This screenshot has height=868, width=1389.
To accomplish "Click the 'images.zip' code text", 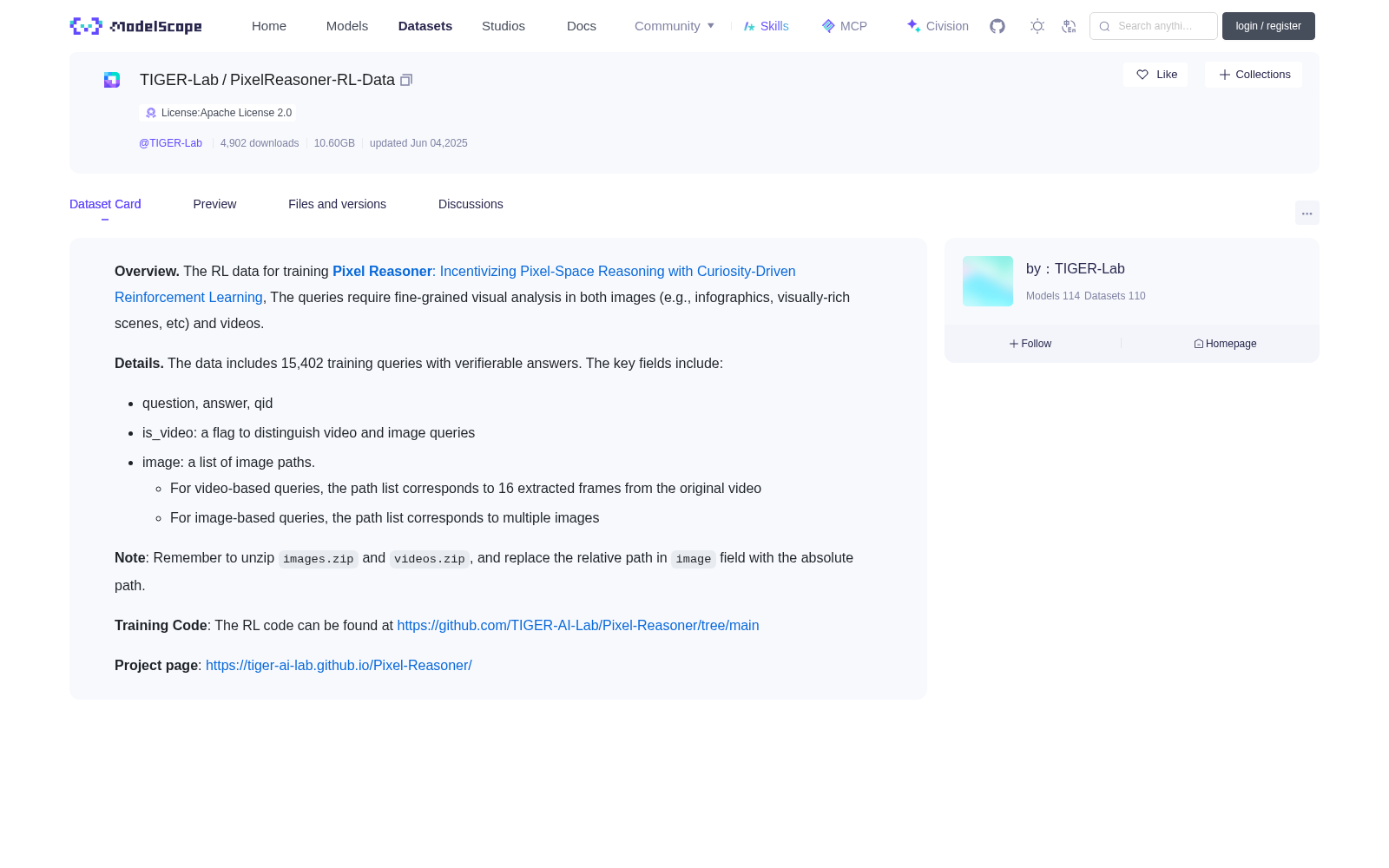I will pyautogui.click(x=319, y=559).
